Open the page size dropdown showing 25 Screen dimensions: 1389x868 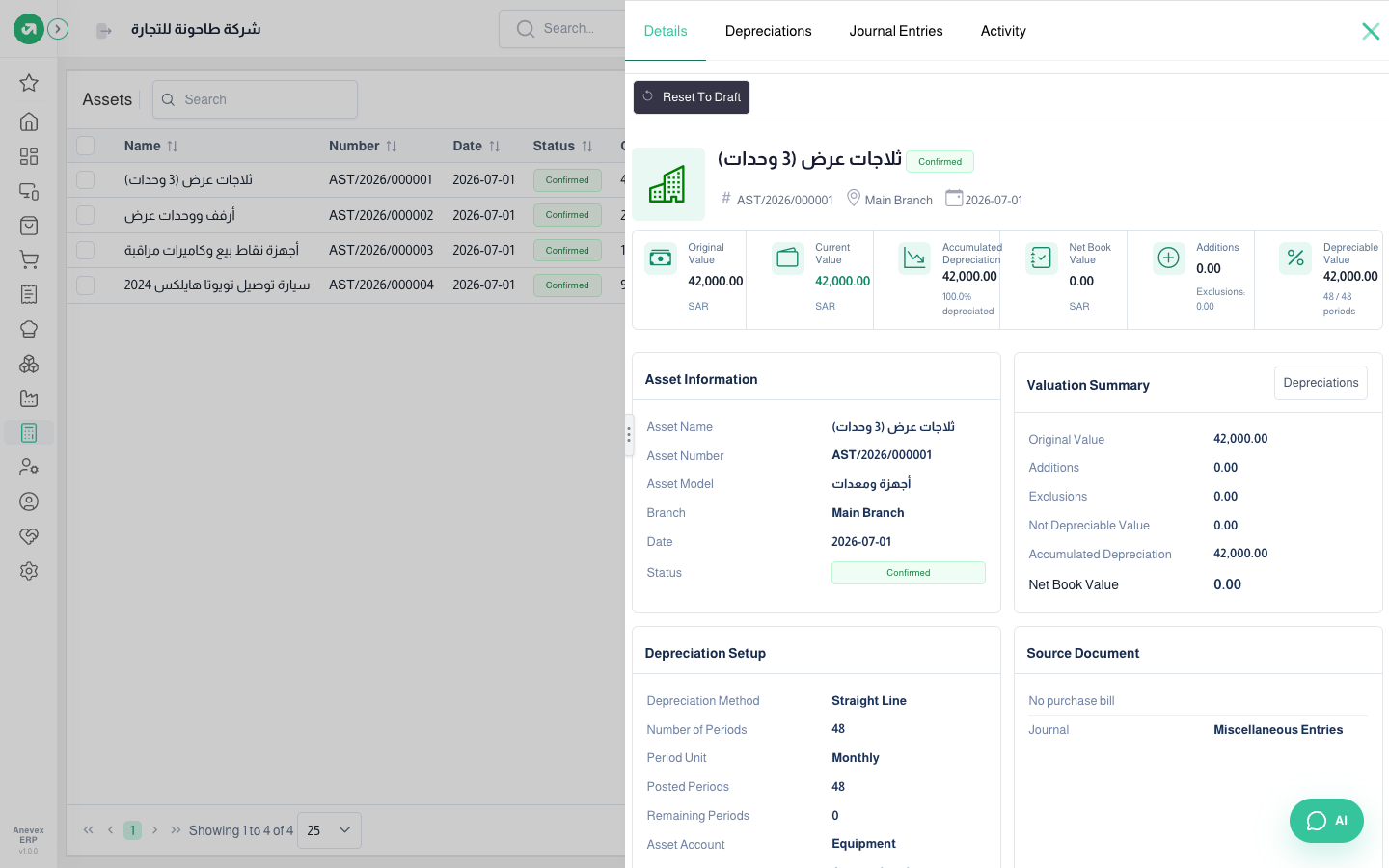(329, 830)
